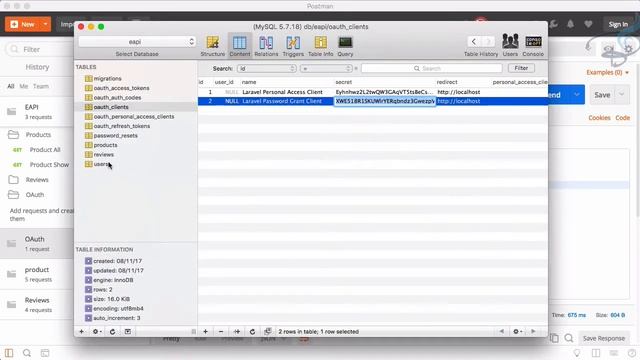Select the reviews table

coord(104,155)
